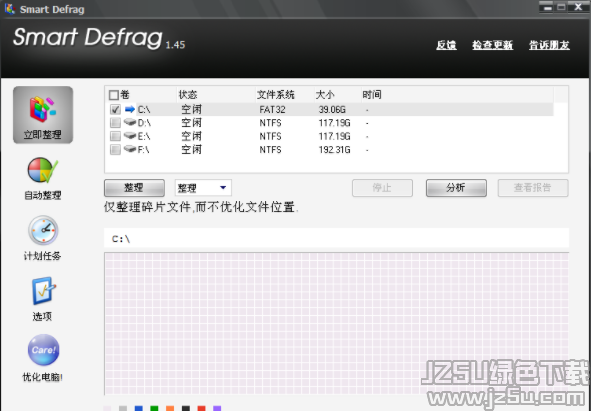This screenshot has width=591, height=411.
Task: Open the 反馈 feedback link
Action: (446, 45)
